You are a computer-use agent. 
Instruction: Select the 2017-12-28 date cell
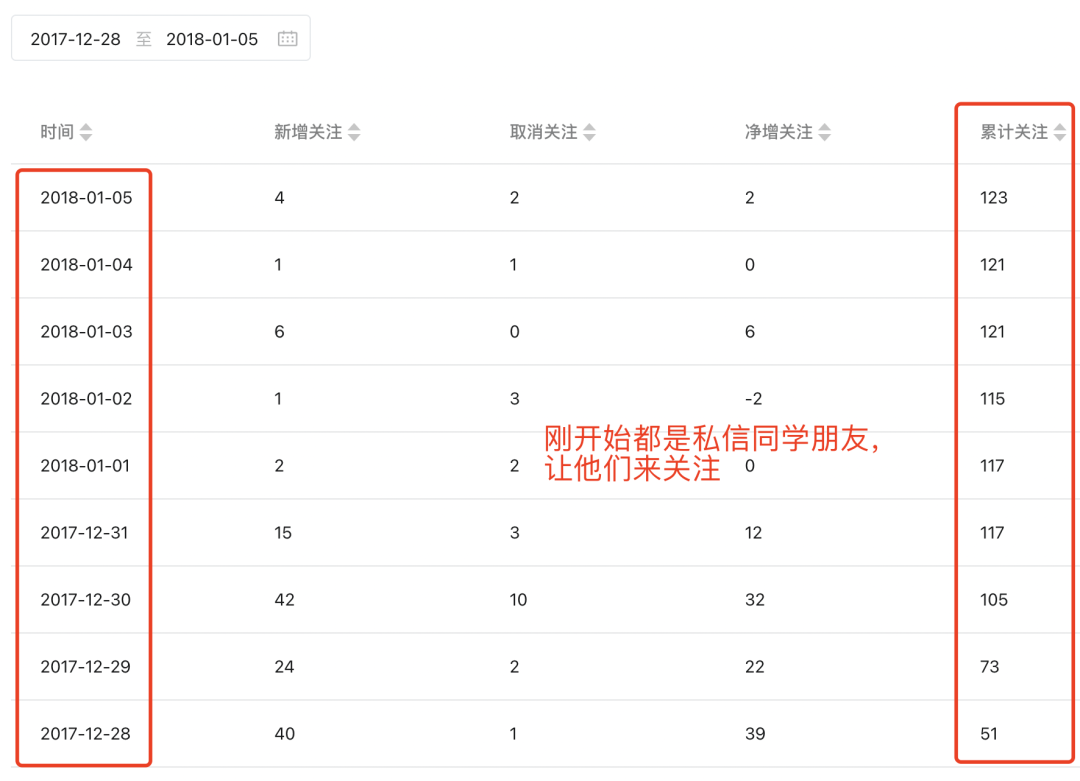pyautogui.click(x=86, y=734)
